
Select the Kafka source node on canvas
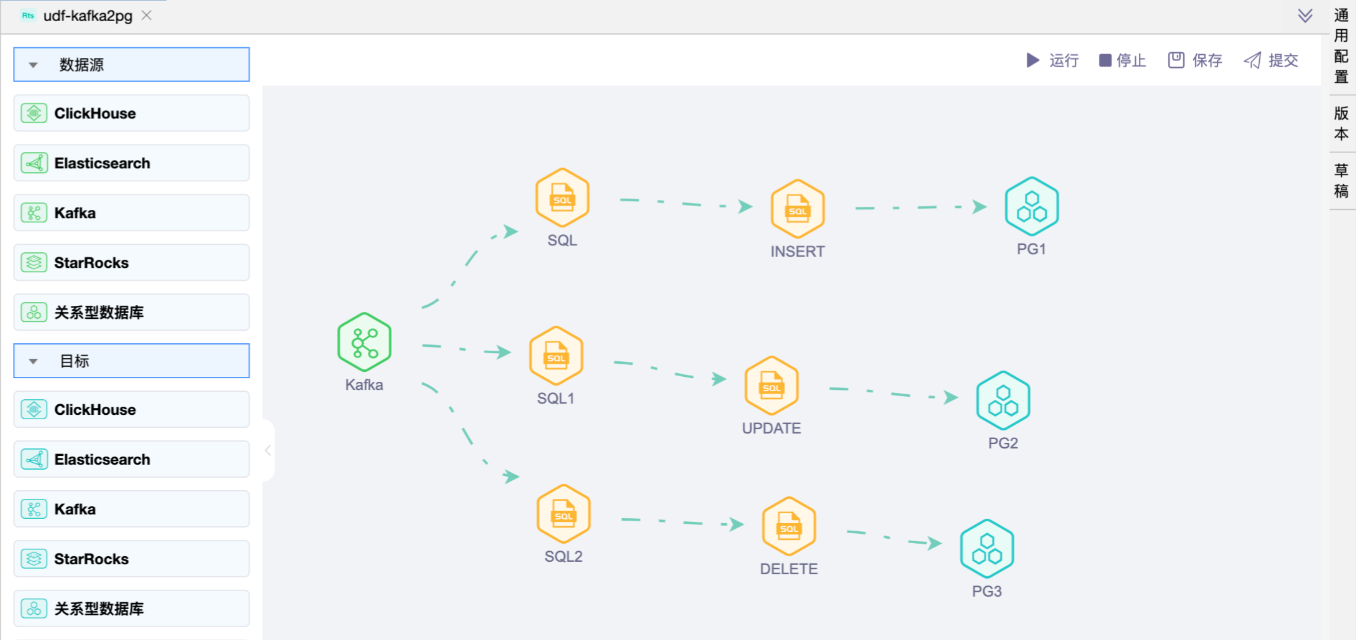pos(364,343)
